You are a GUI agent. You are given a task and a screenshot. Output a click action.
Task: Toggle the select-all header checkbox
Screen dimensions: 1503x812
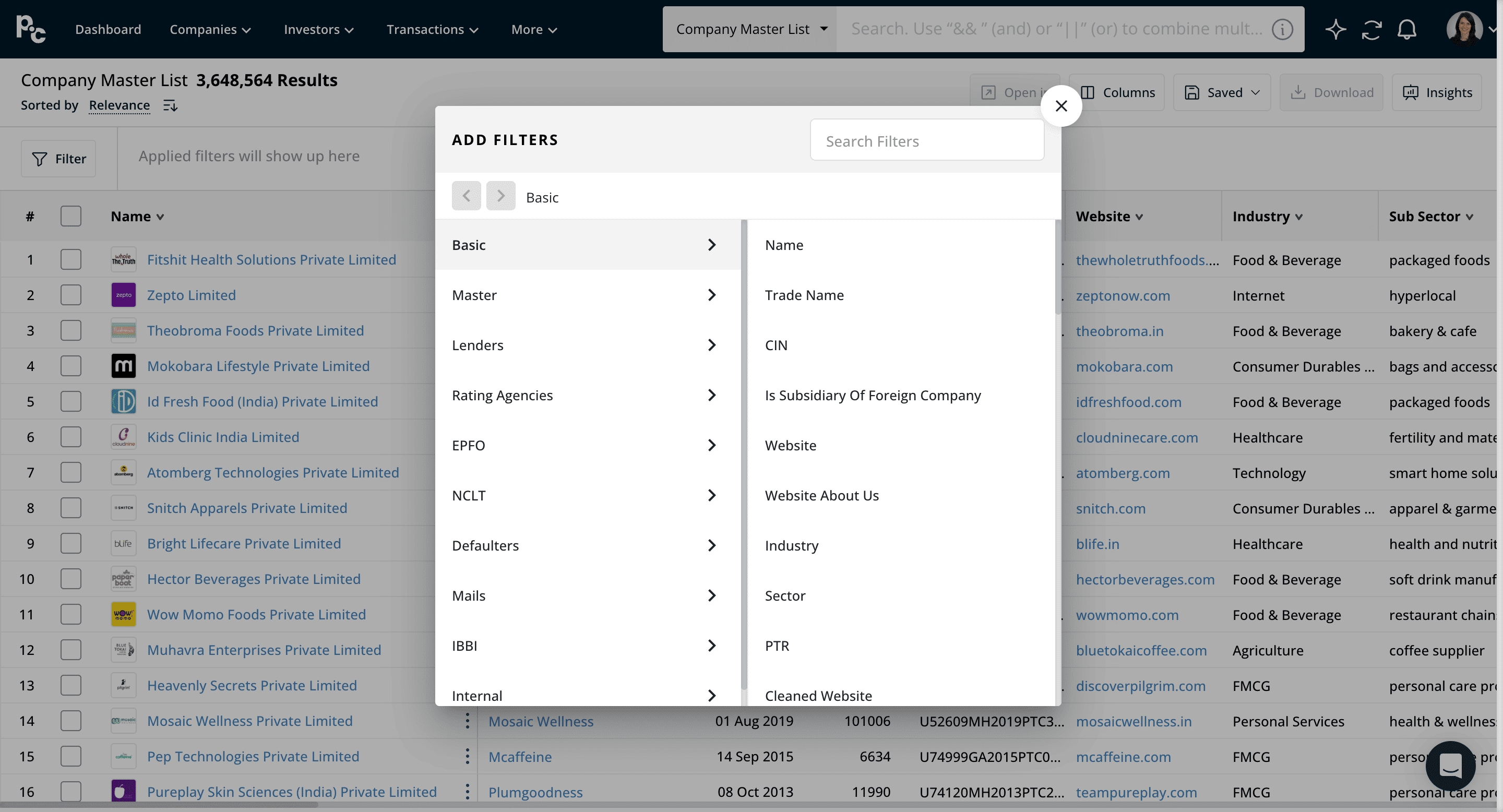click(x=70, y=217)
